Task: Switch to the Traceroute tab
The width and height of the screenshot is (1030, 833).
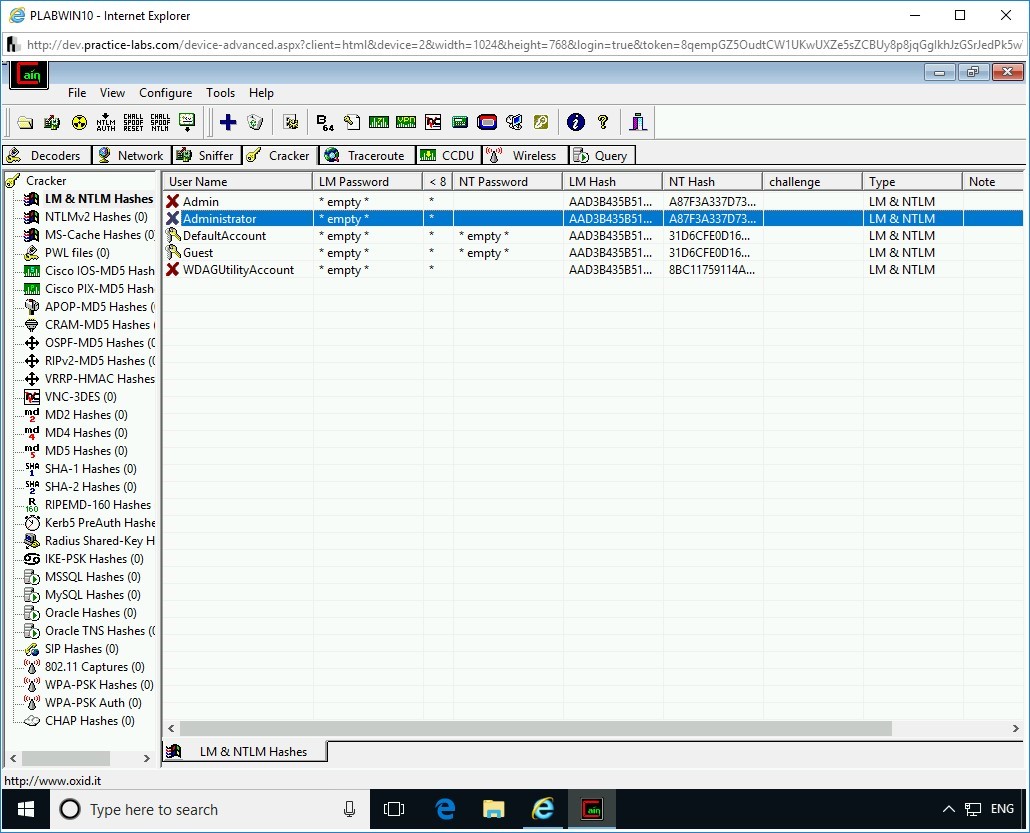Action: [x=364, y=155]
